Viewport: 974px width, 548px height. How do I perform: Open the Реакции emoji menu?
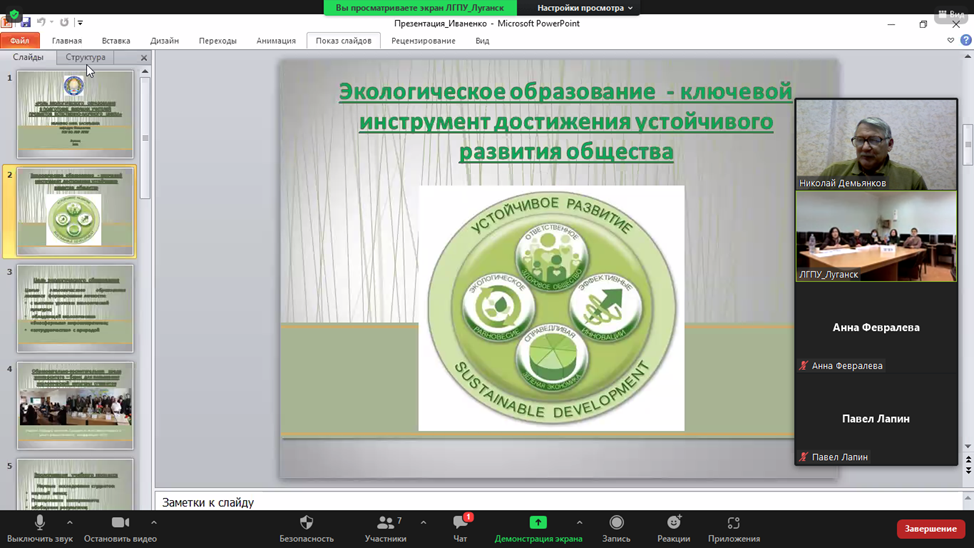674,523
